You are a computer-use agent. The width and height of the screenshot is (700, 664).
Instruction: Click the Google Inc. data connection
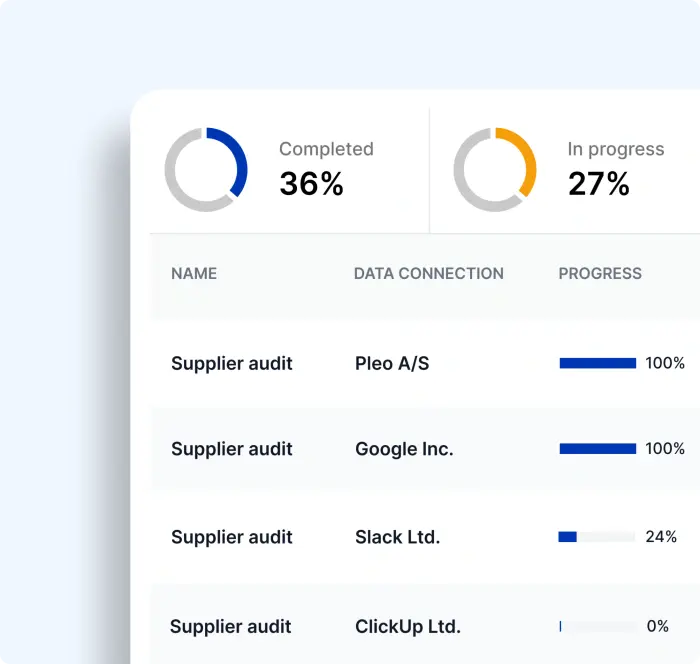[x=404, y=449]
